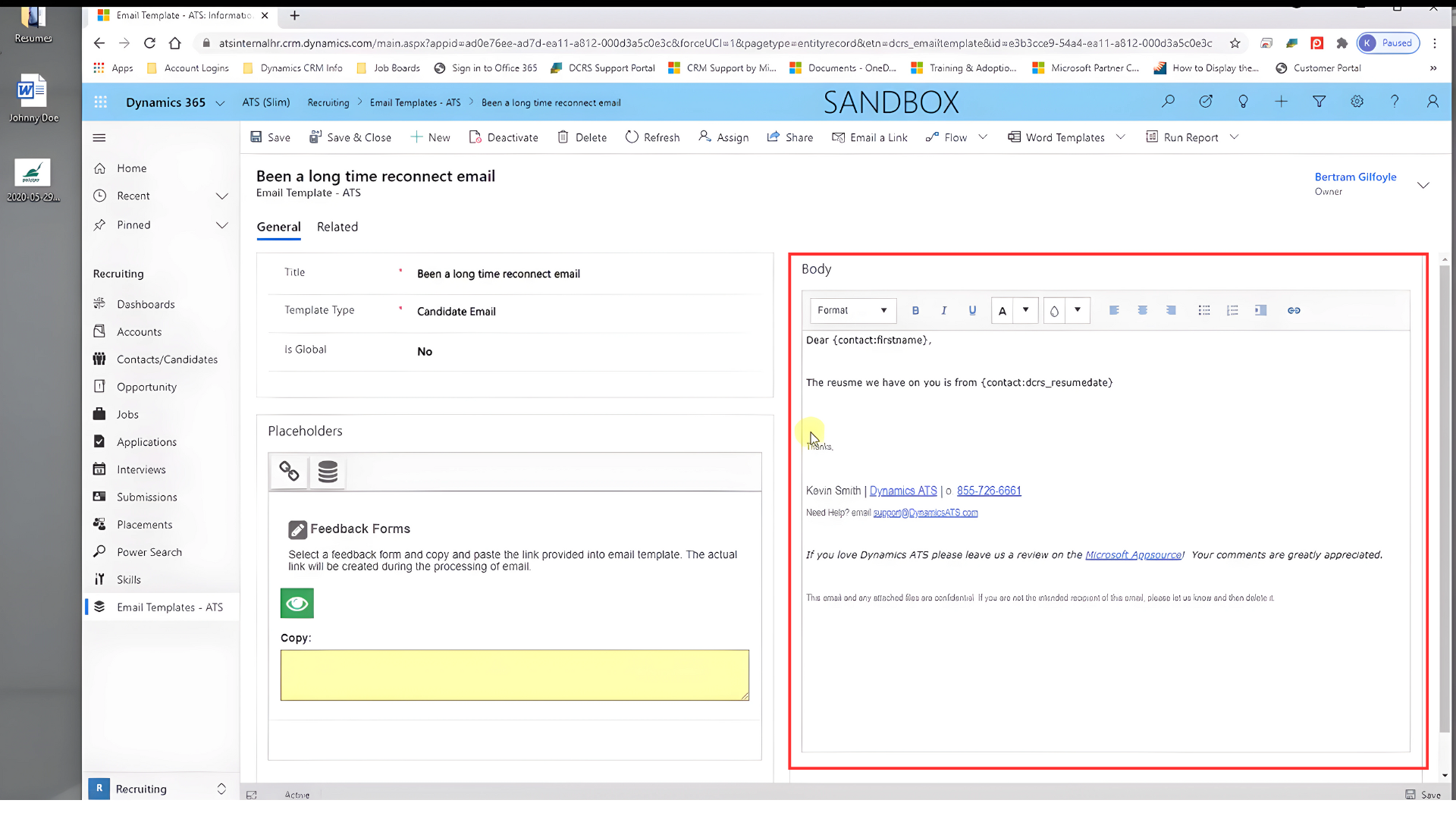Open the task flow target icon in header
Viewport: 1456px width, 819px height.
[x=1206, y=102]
